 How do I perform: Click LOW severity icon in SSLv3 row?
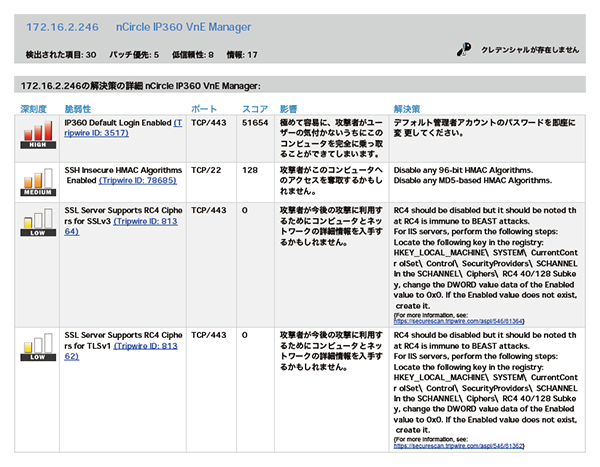(x=38, y=222)
